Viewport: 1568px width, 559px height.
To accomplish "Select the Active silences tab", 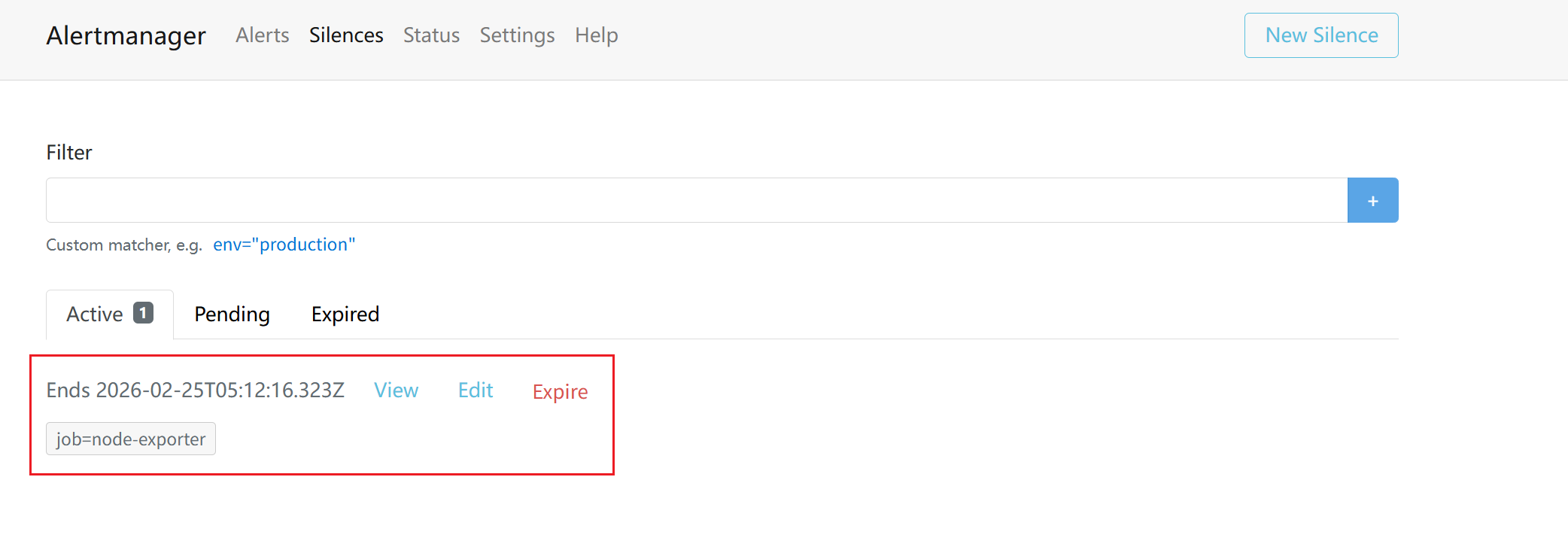I will 95,314.
